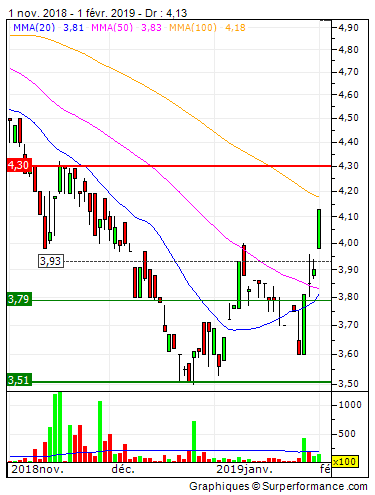Click the Graphiques Surperformance.com credit text
Screen dimensions: 375x495
coord(278,486)
